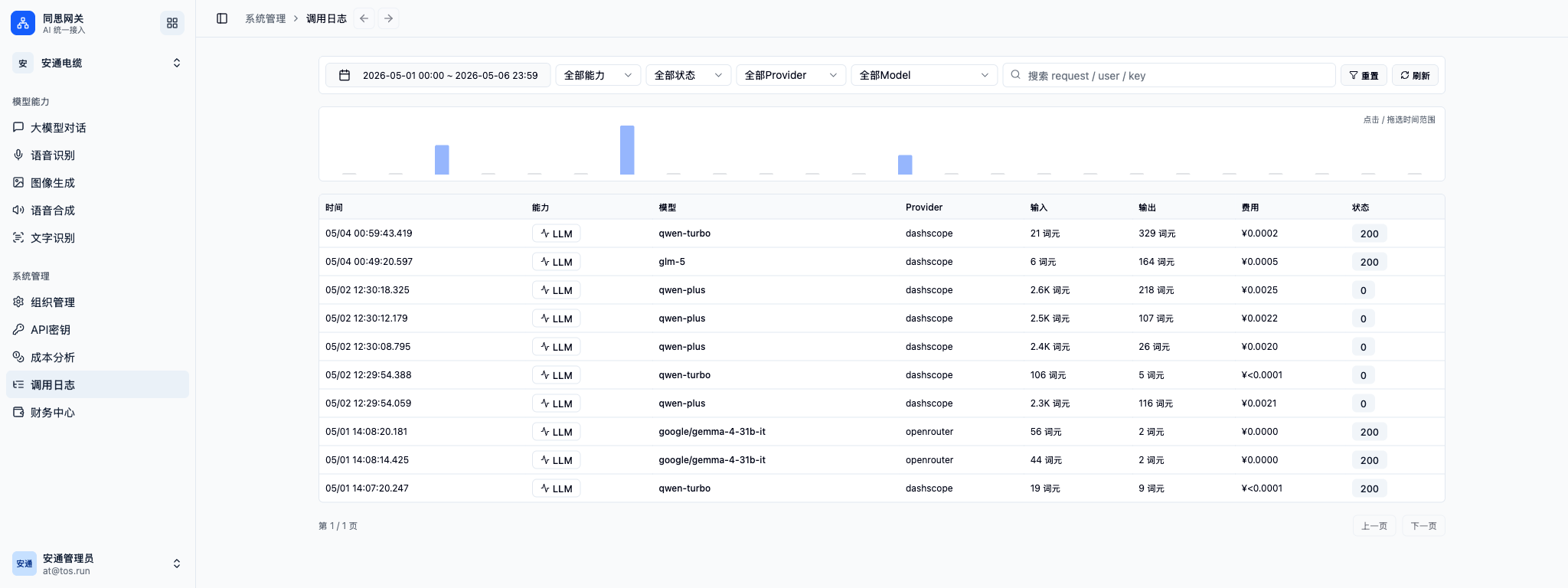This screenshot has height=588, width=1568.
Task: Open the app grid icon in sidebar header
Action: click(172, 23)
